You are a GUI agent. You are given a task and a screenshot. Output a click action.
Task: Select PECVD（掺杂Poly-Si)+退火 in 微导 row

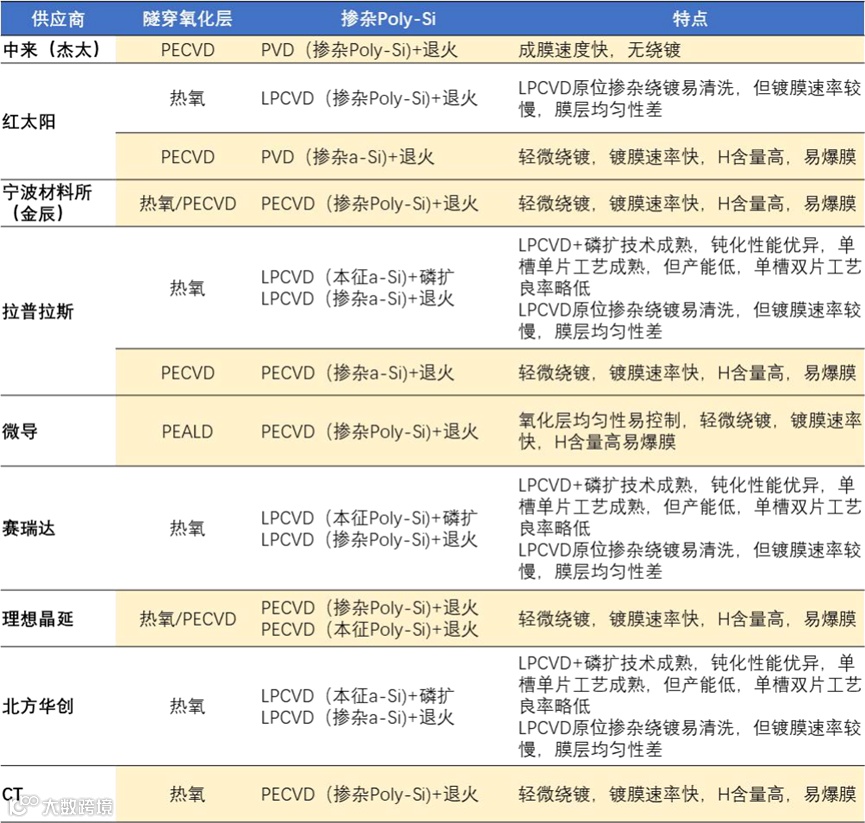pos(370,431)
